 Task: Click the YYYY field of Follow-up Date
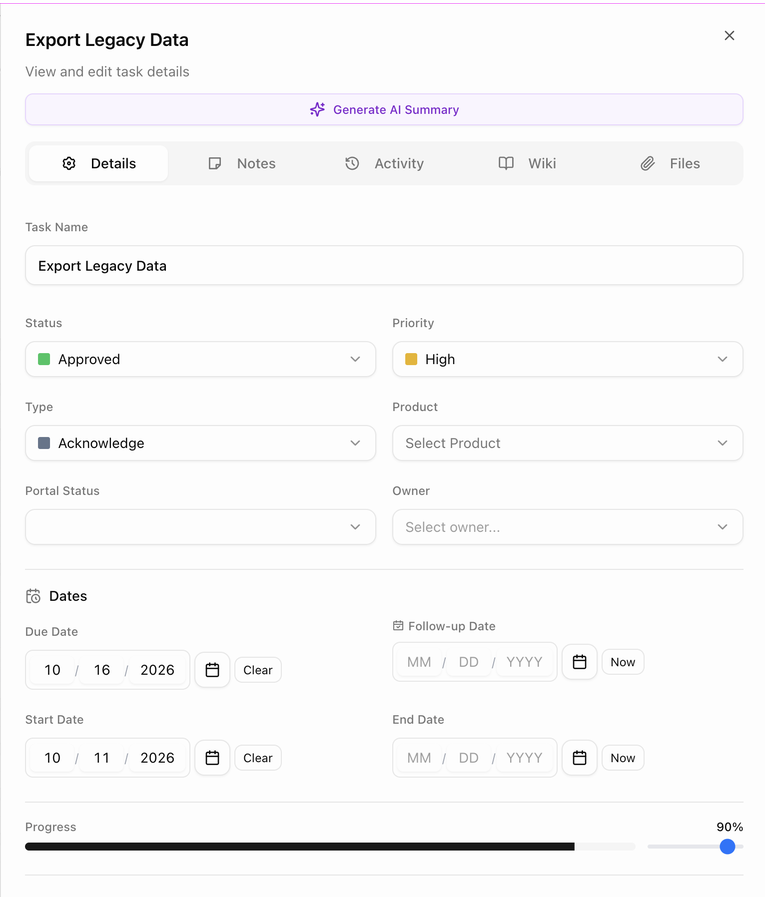click(524, 662)
